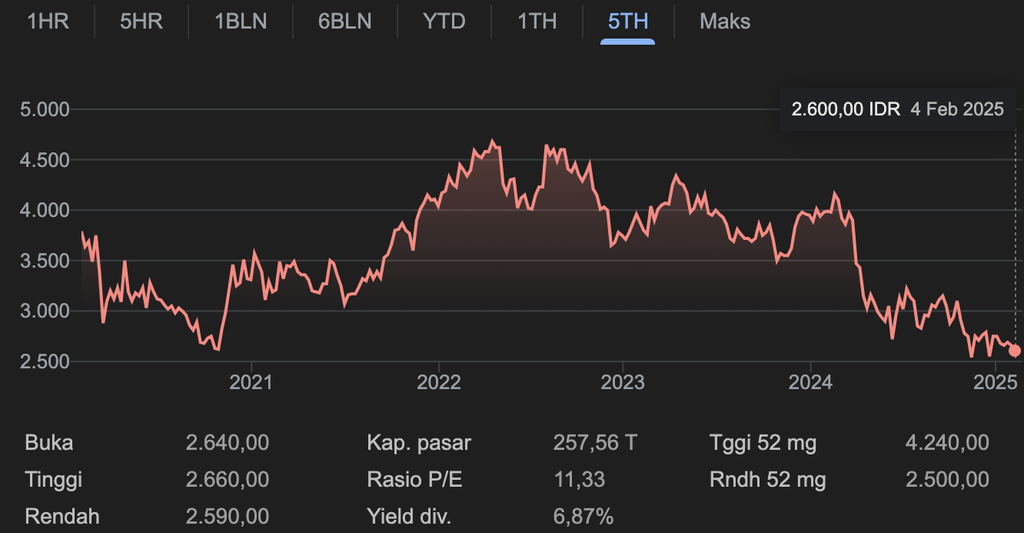The image size is (1024, 533).
Task: Click the Rasio P/E label
Action: (415, 480)
